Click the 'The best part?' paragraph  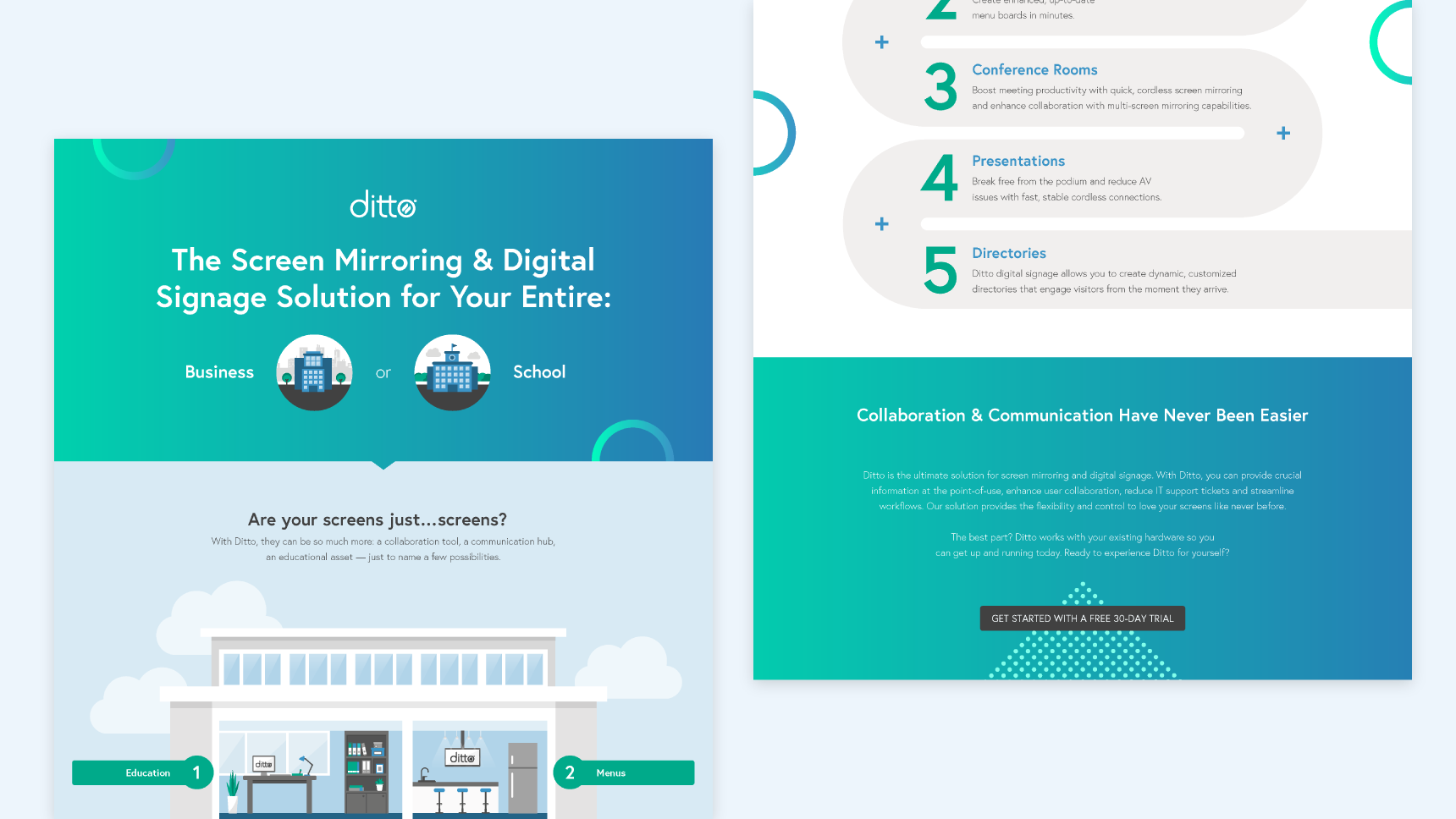pyautogui.click(x=1083, y=545)
